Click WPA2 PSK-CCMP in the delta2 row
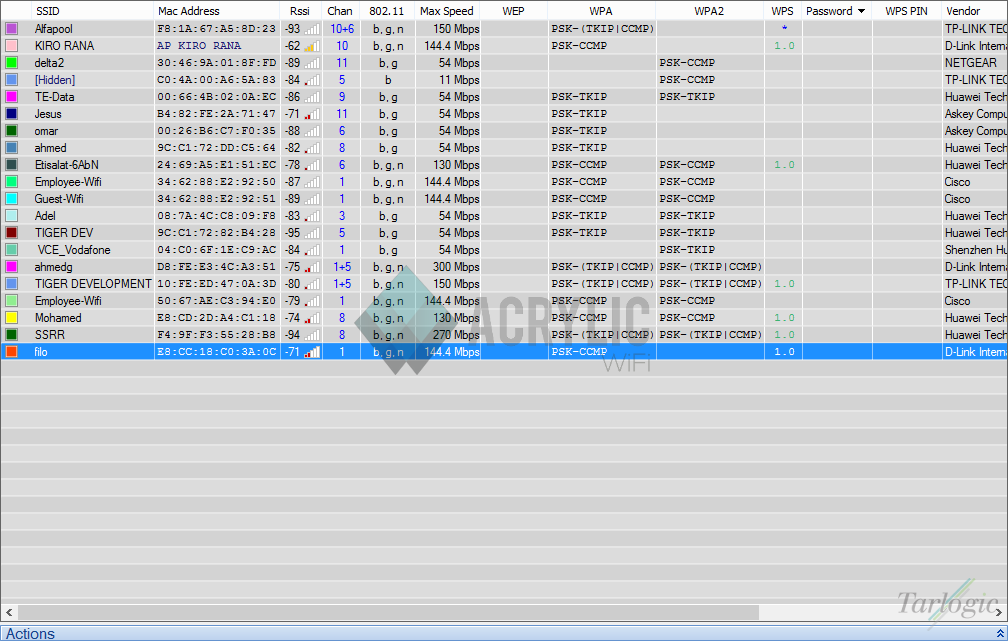 tap(687, 62)
